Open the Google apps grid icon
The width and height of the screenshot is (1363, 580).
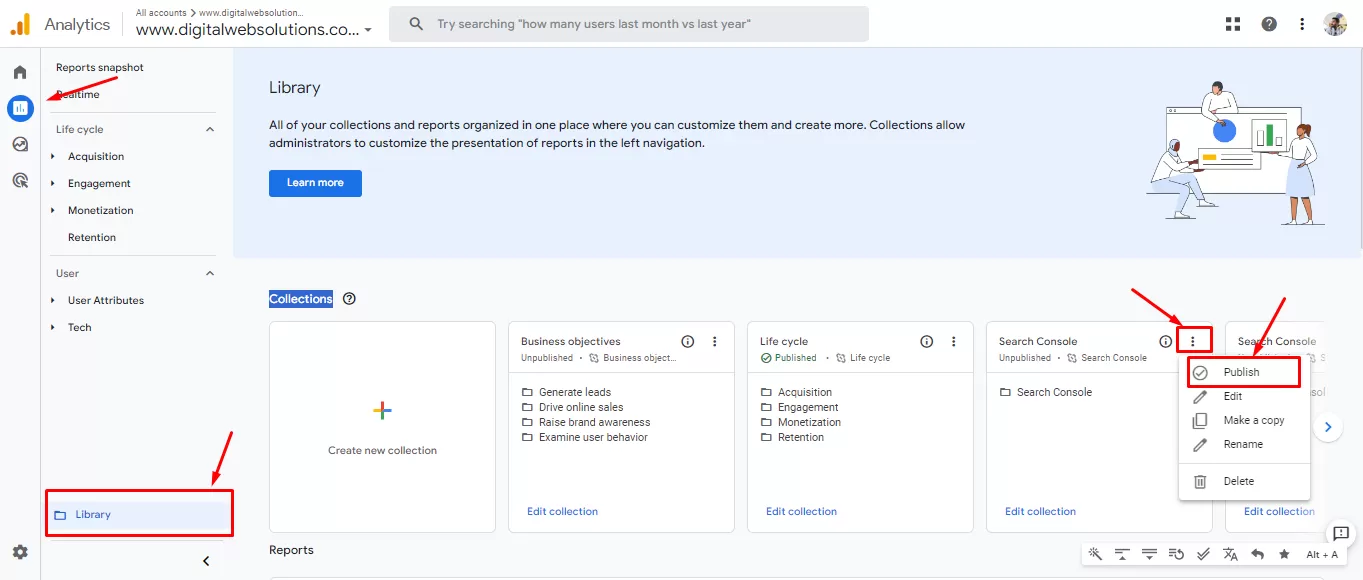tap(1232, 24)
